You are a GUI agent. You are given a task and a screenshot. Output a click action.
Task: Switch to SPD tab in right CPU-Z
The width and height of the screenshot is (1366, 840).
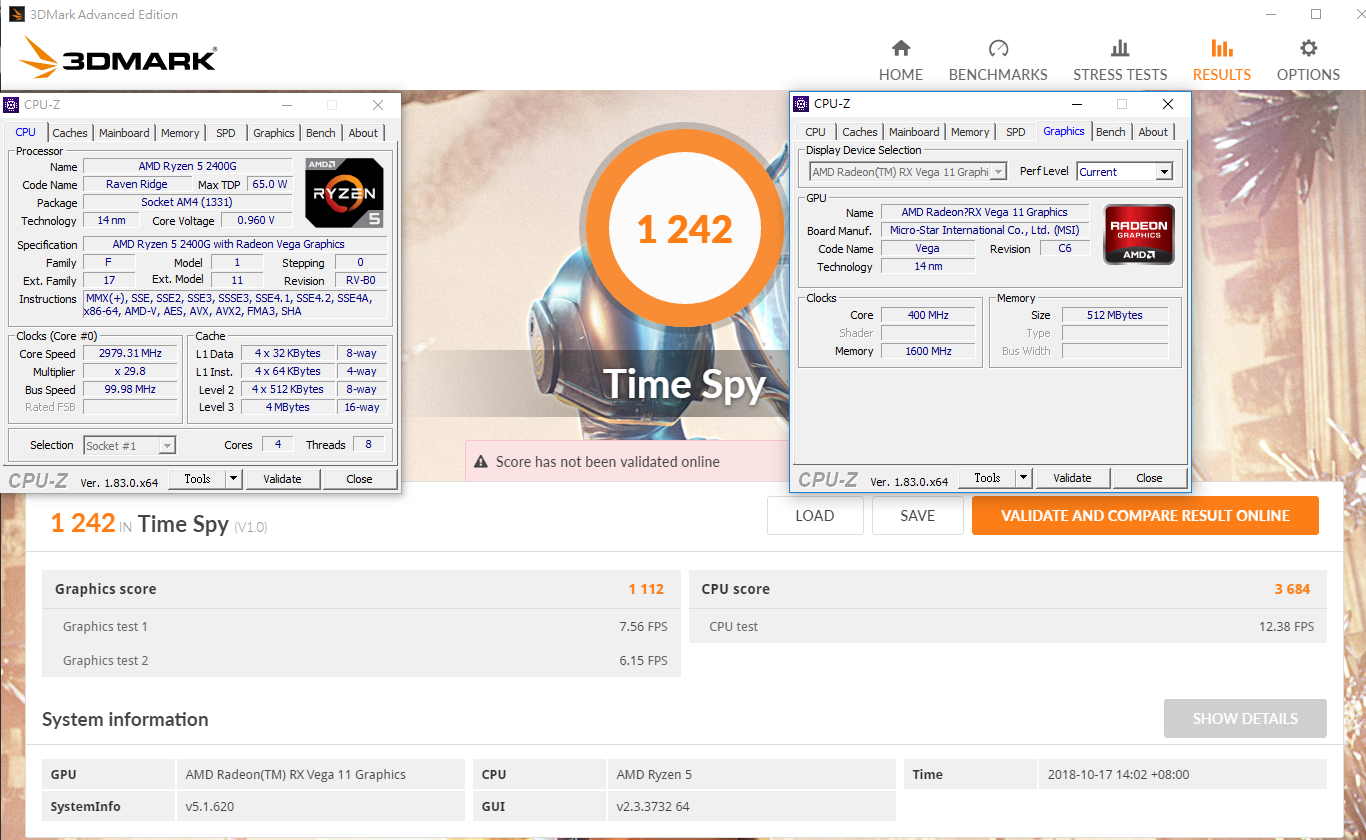pos(1016,132)
